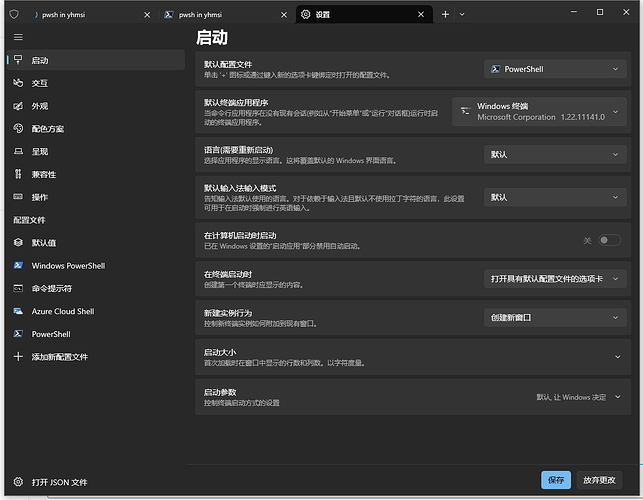Click the PowerShell icon on second pwsh tab
This screenshot has height=500, width=643.
pyautogui.click(x=169, y=15)
